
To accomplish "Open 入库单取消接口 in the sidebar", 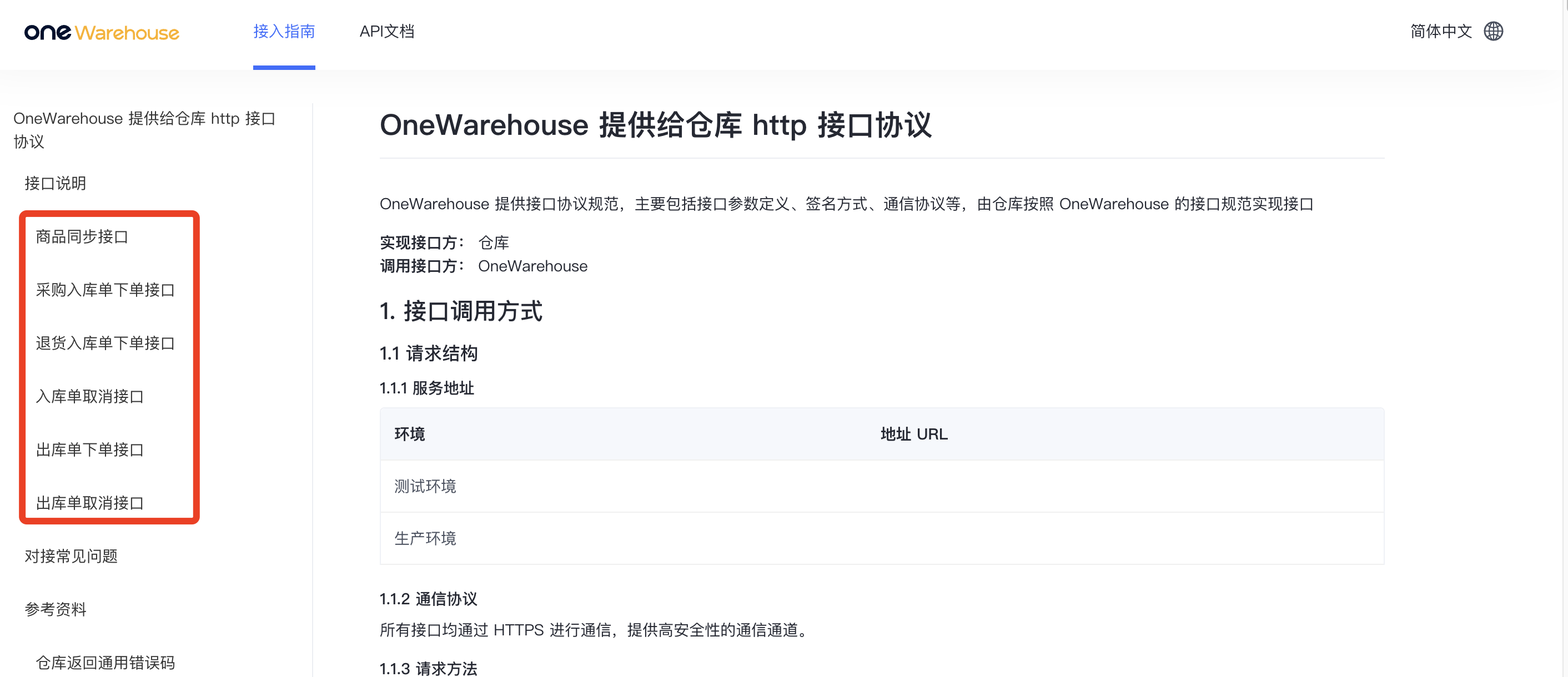I will pyautogui.click(x=89, y=397).
